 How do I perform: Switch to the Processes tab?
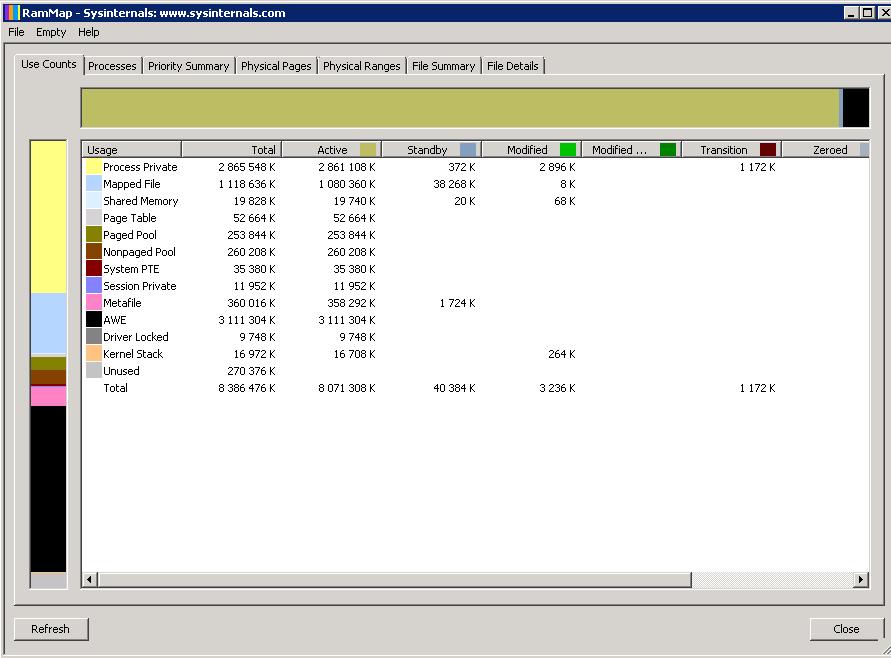(112, 66)
